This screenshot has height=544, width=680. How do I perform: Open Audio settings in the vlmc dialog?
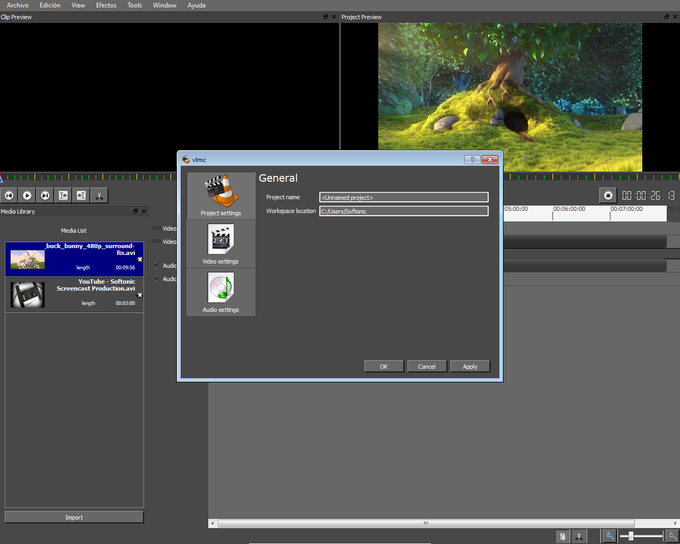point(220,292)
